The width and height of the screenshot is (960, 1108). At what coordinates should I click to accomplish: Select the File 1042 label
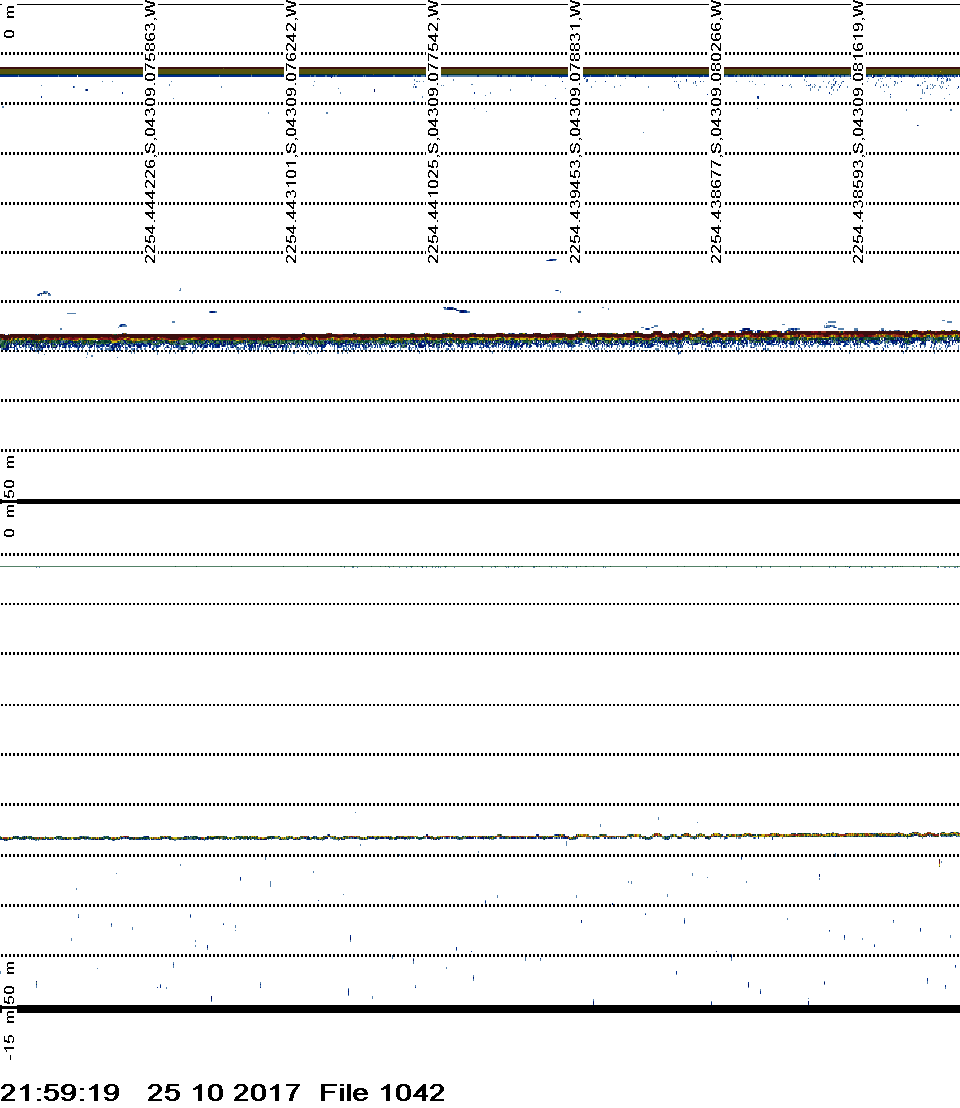pyautogui.click(x=382, y=1092)
